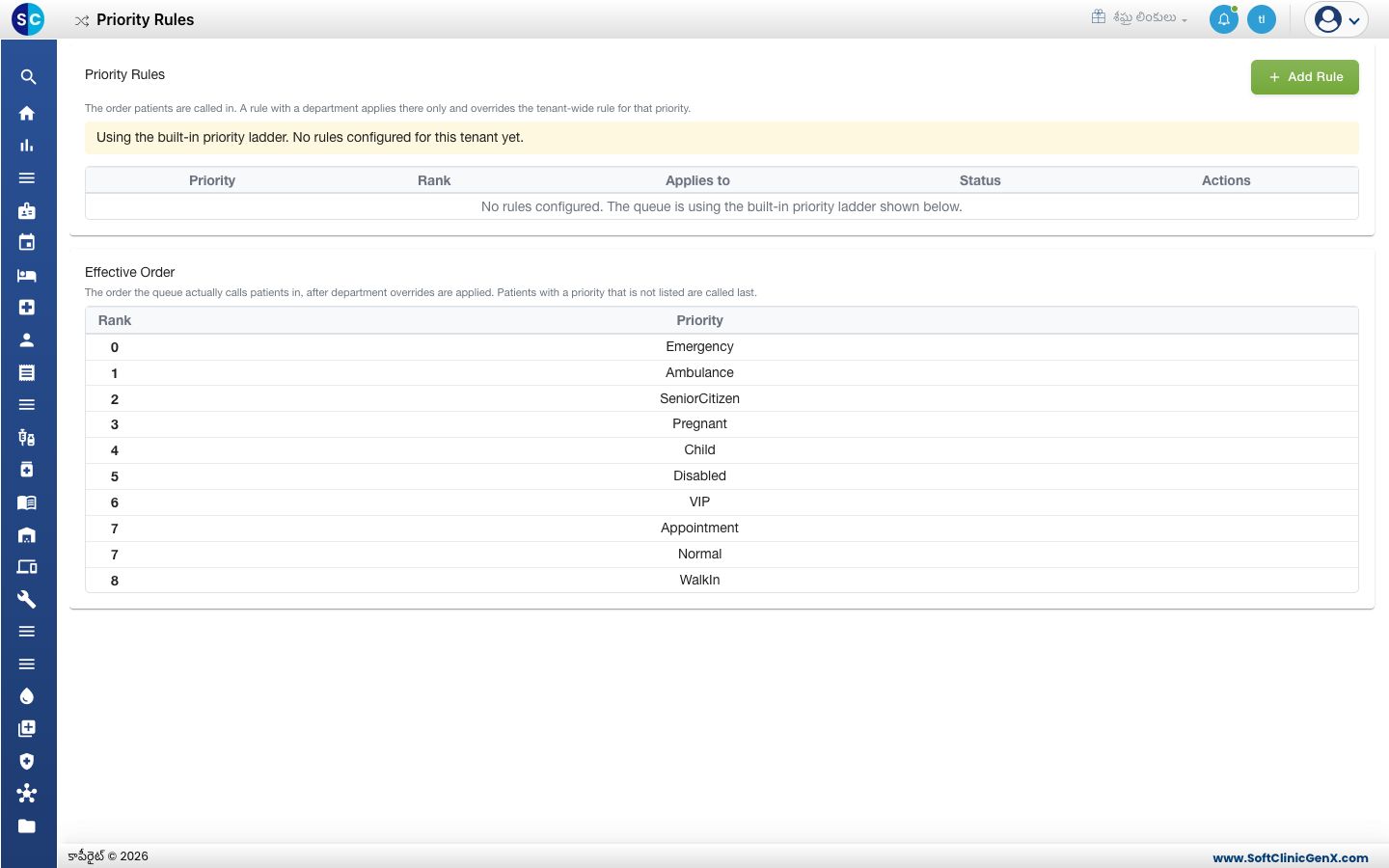The width and height of the screenshot is (1389, 868).
Task: Open the bar chart analytics icon
Action: [x=27, y=146]
